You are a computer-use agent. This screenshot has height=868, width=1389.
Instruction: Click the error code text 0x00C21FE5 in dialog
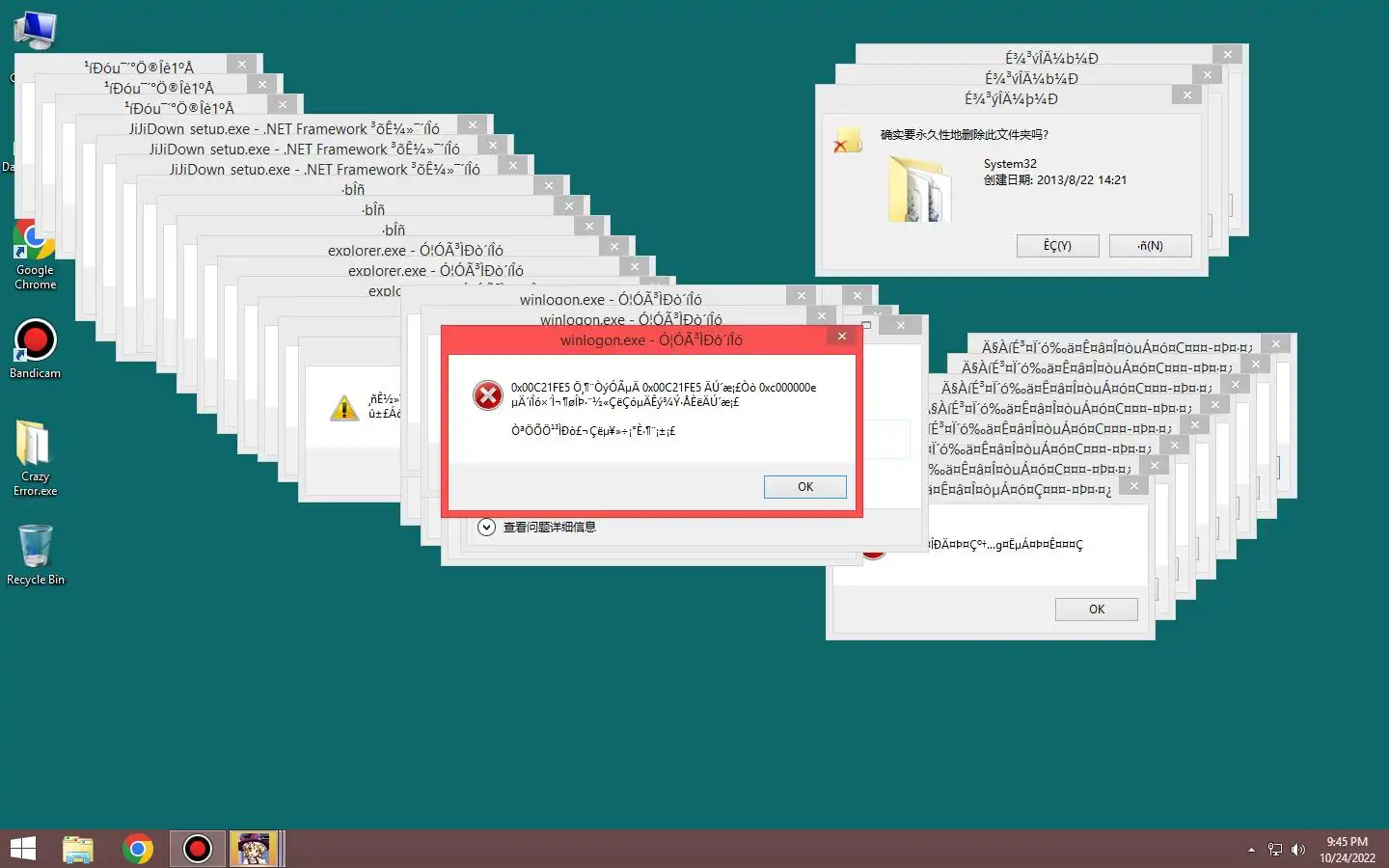539,388
